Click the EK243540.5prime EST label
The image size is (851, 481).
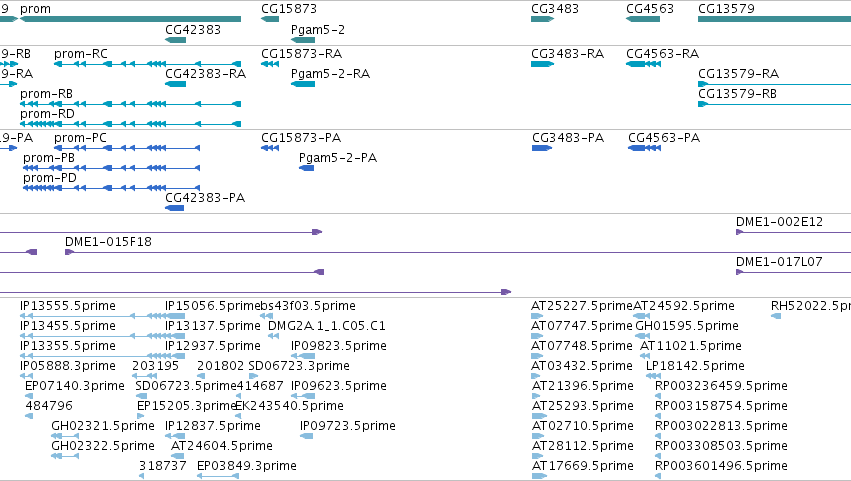(x=289, y=406)
